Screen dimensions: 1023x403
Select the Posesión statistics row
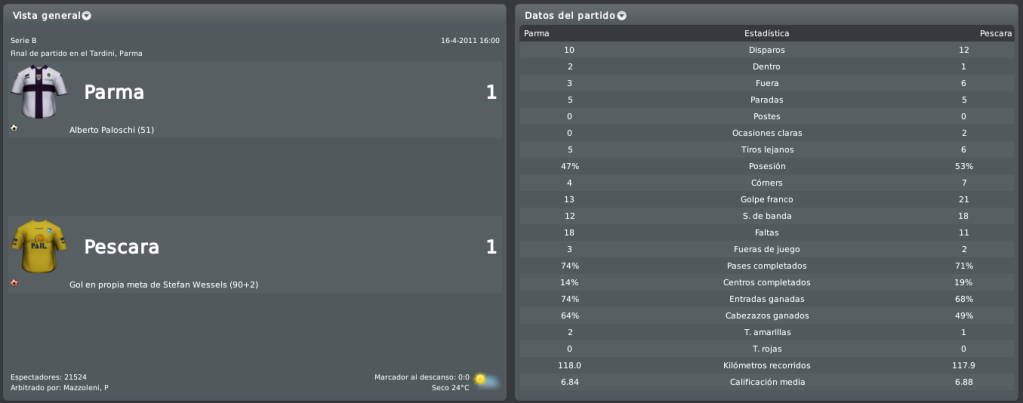pyautogui.click(x=767, y=166)
